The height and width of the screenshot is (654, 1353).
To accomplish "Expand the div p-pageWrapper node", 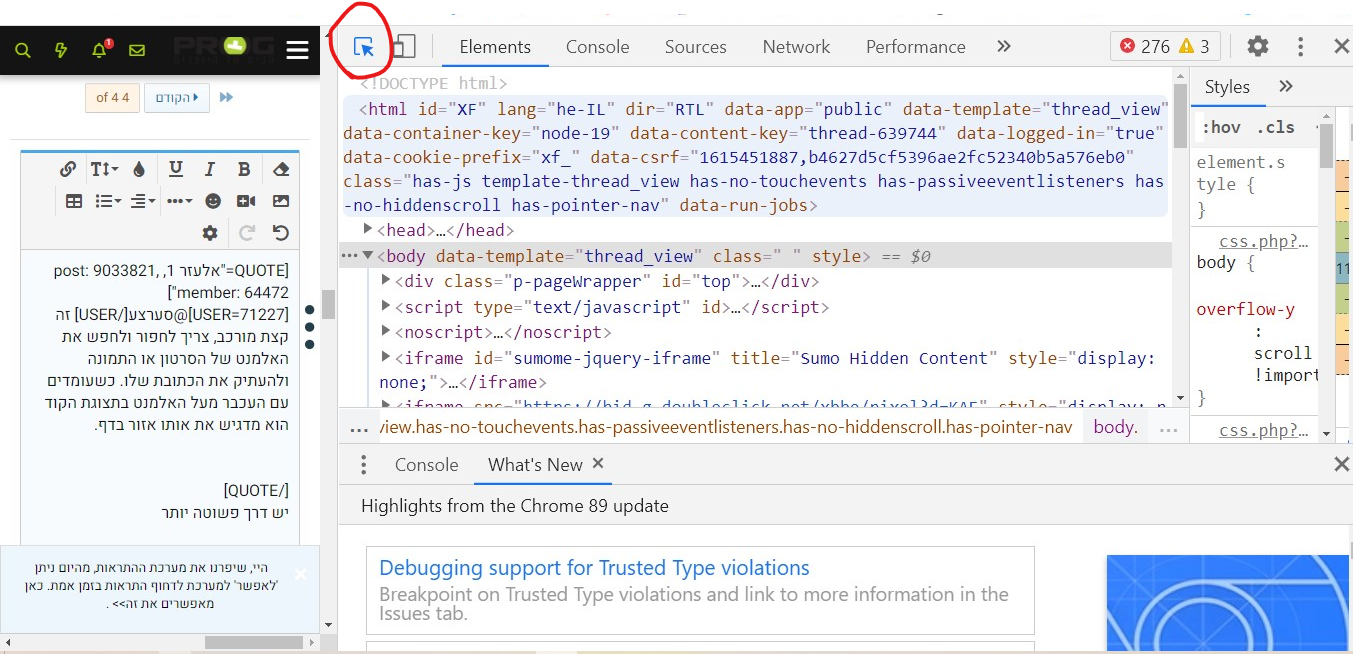I will coord(387,281).
